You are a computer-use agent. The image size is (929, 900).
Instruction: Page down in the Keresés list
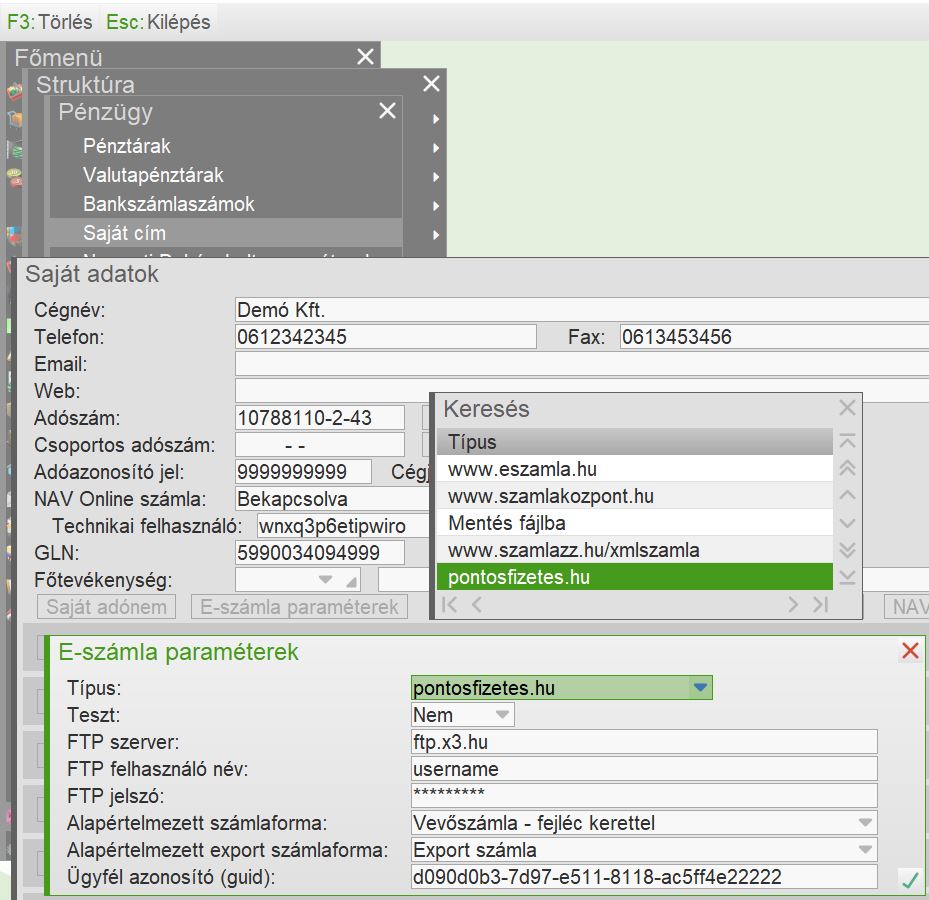(x=847, y=550)
